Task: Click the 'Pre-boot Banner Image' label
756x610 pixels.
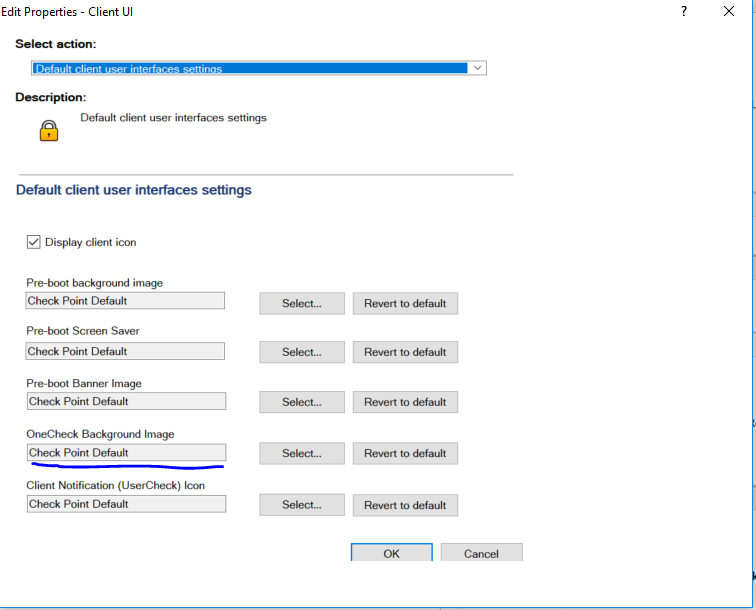Action: [84, 383]
